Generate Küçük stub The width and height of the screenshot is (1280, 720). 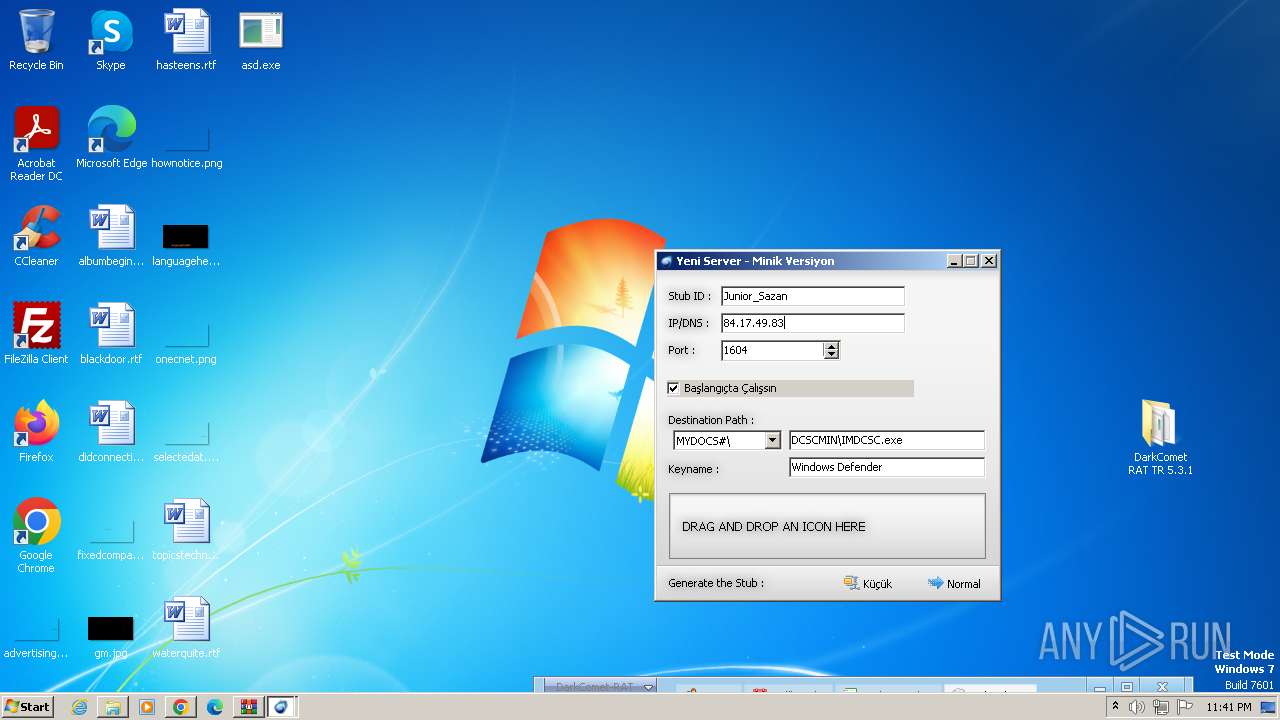pos(868,583)
